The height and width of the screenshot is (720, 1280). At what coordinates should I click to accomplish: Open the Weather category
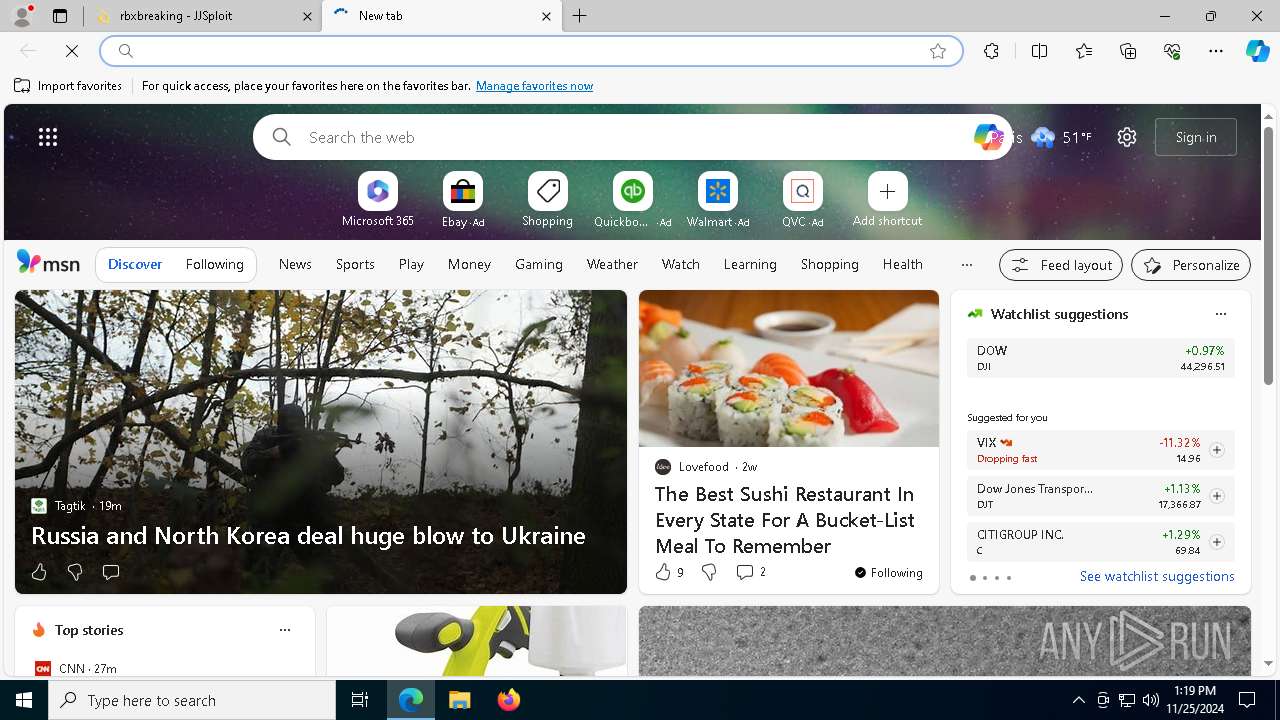click(x=612, y=264)
